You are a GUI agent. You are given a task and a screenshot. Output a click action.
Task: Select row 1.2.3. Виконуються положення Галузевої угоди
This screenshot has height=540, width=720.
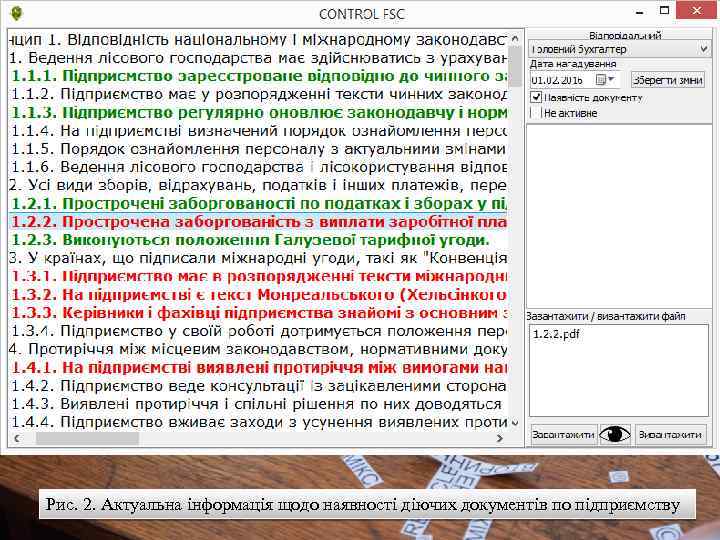(x=258, y=240)
